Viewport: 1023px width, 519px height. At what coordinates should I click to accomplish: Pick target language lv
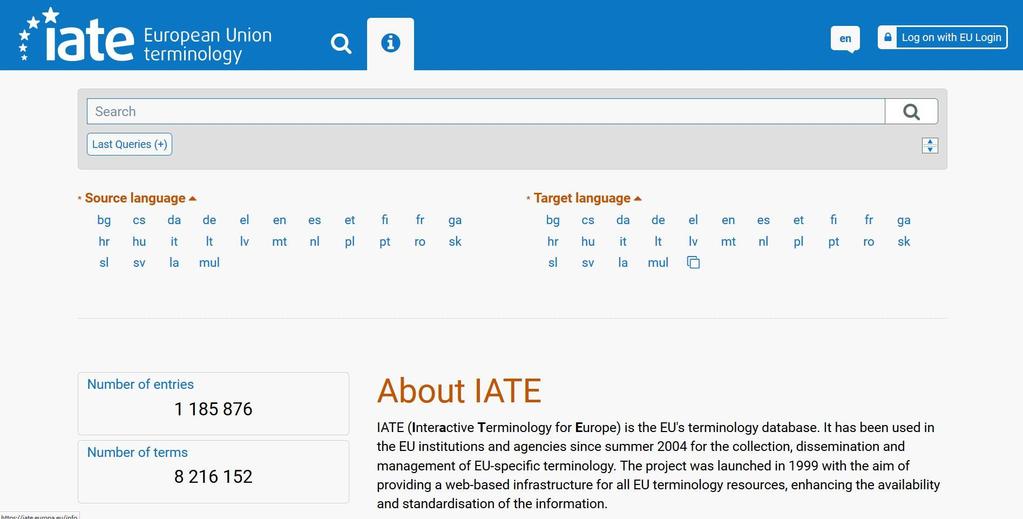tap(693, 242)
